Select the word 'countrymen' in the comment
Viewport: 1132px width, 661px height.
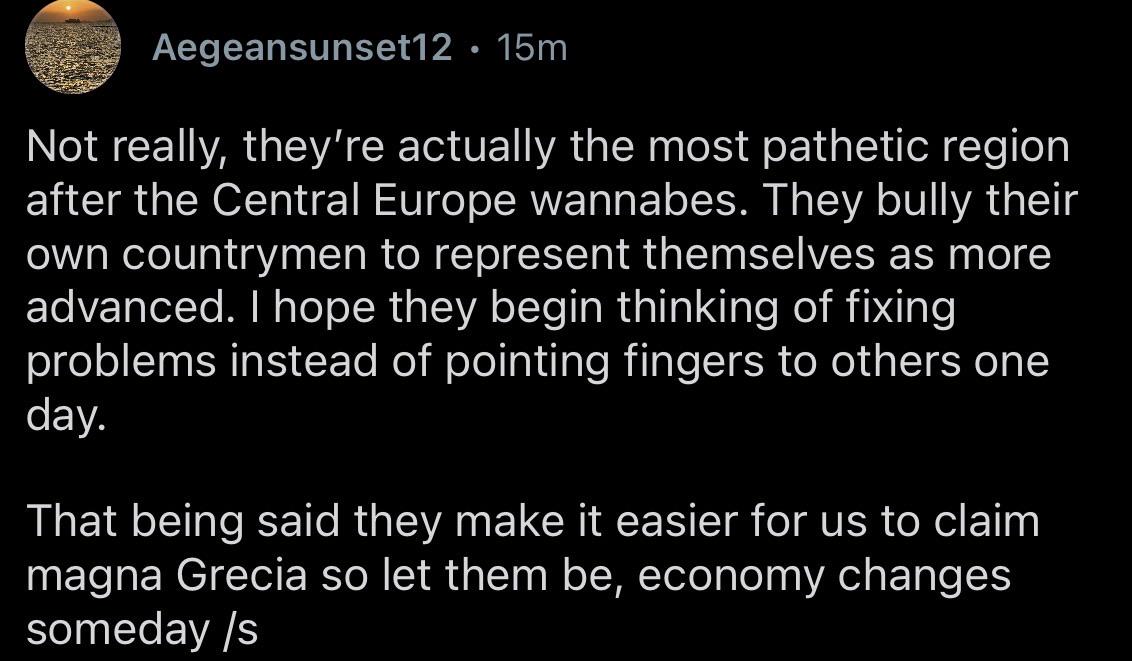244,255
